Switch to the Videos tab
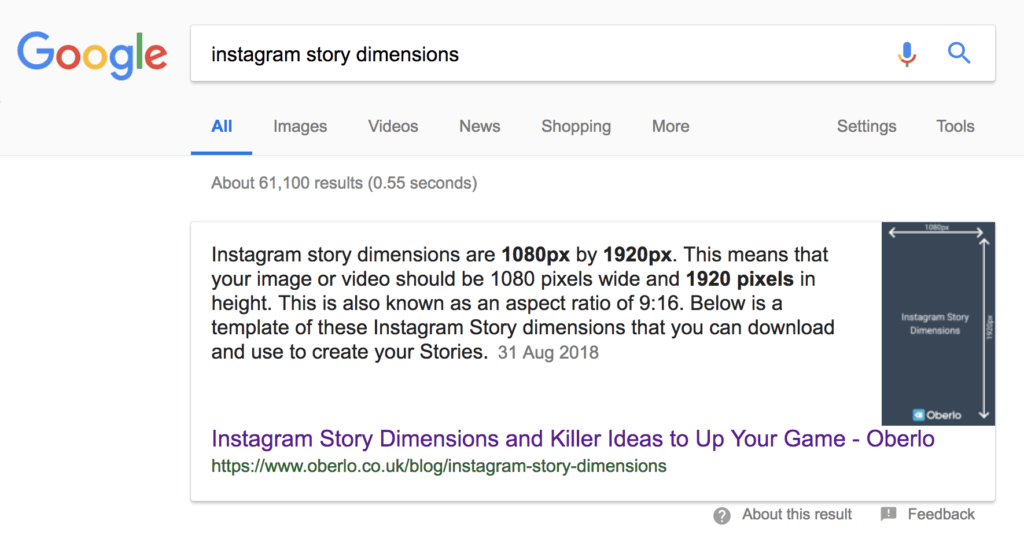Image resolution: width=1024 pixels, height=546 pixels. (393, 127)
